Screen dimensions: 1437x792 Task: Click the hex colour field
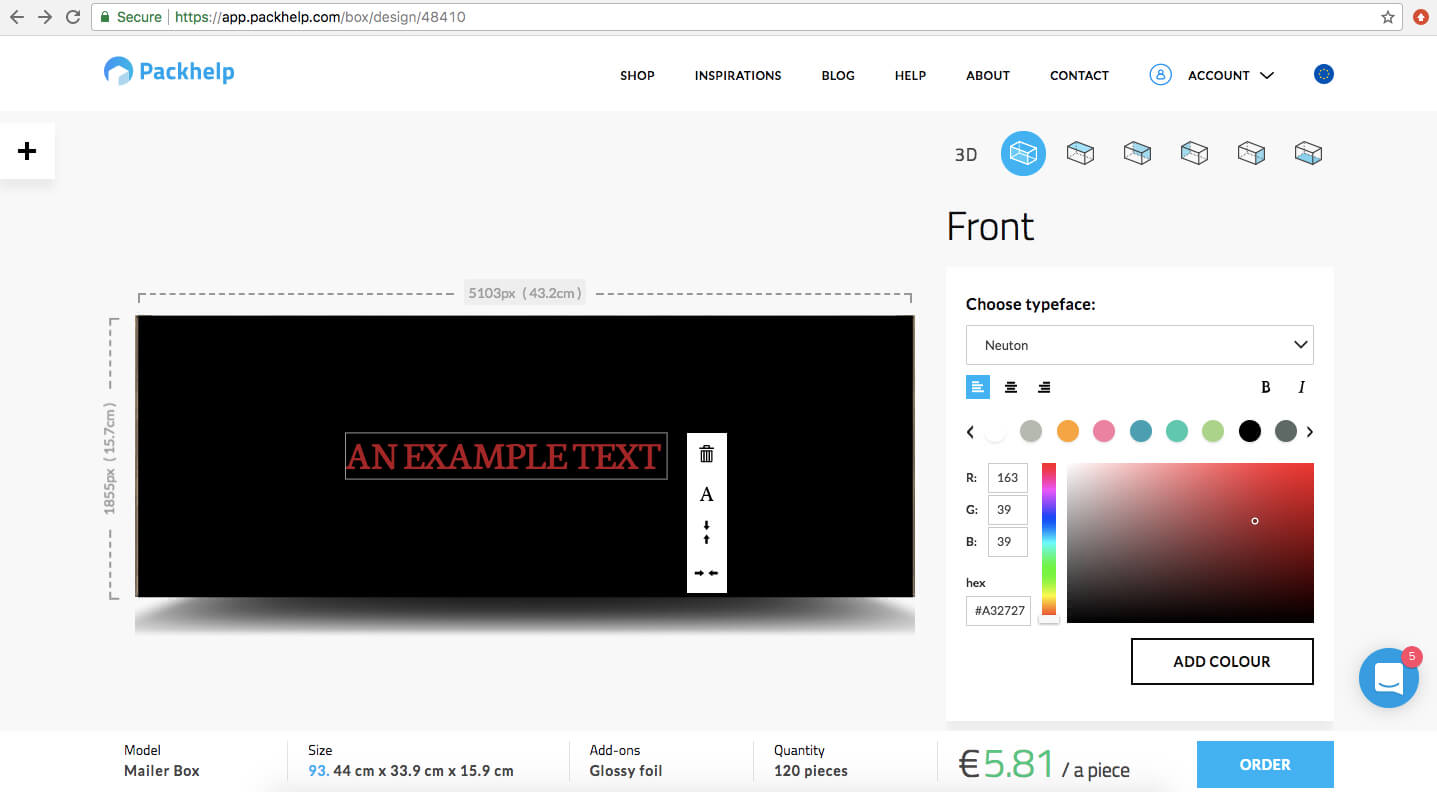998,611
